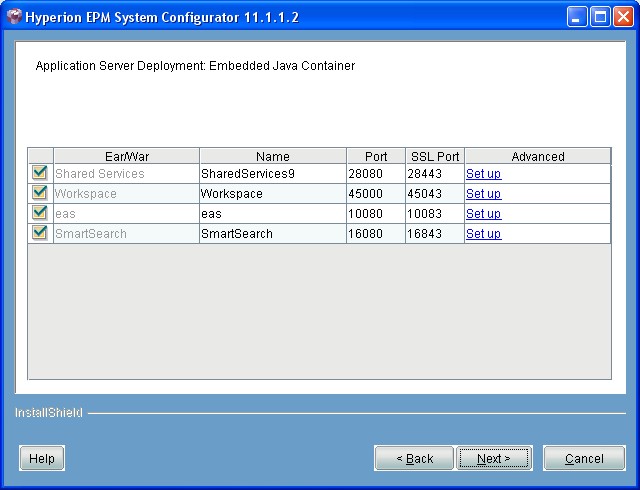Click the SSL Port column header
The height and width of the screenshot is (490, 640).
(x=435, y=156)
